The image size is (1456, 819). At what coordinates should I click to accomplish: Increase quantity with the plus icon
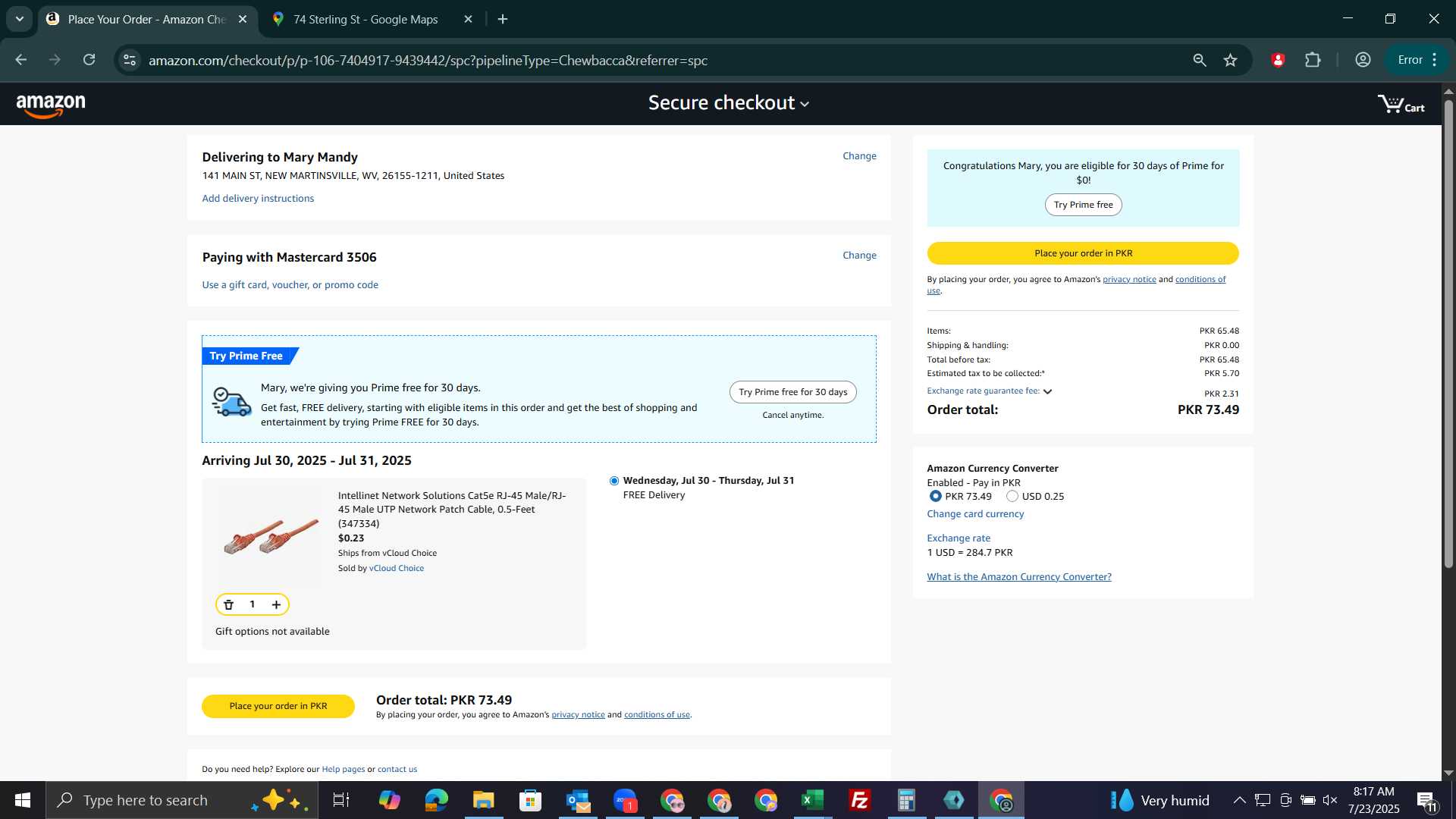tap(276, 604)
